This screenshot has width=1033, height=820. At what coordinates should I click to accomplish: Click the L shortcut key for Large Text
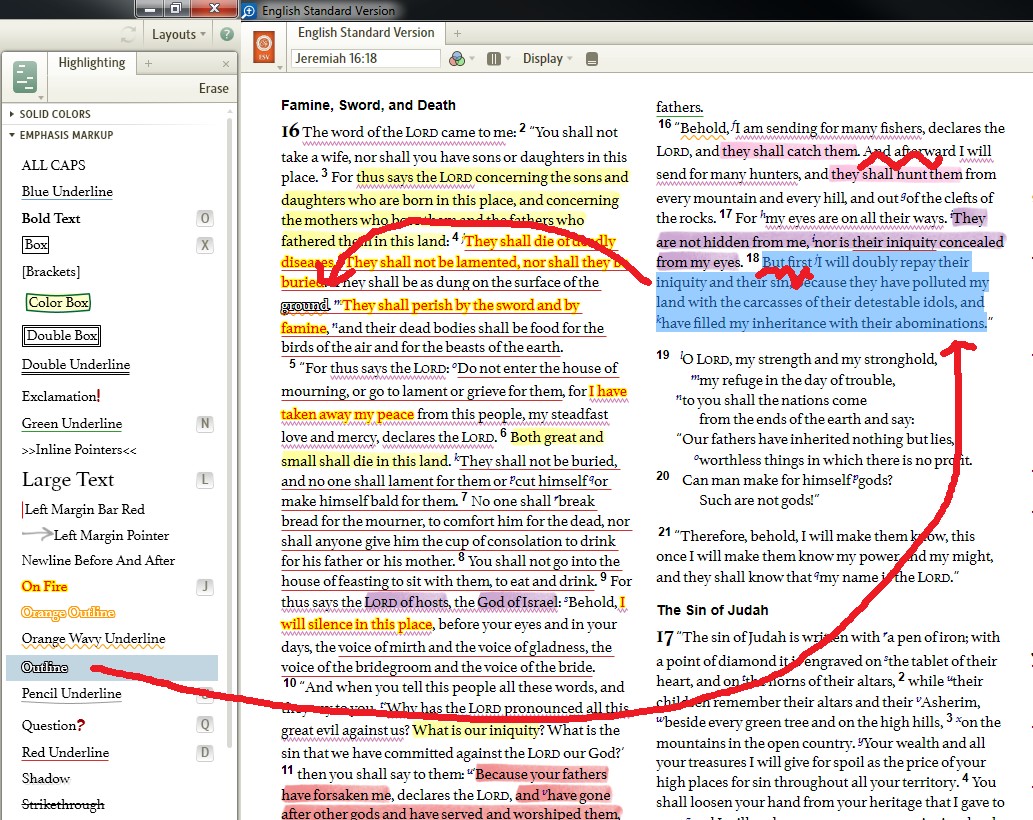pyautogui.click(x=205, y=480)
